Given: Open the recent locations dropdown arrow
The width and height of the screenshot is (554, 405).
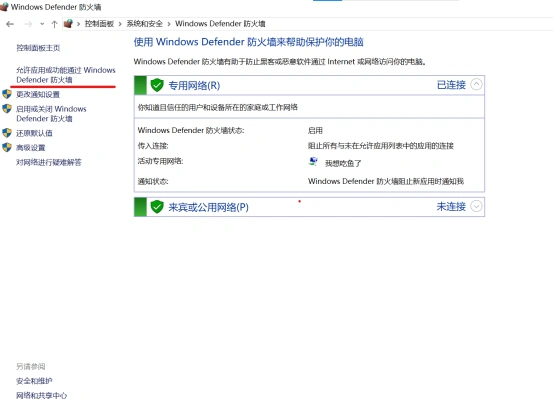Looking at the screenshot, I should click(x=42, y=24).
